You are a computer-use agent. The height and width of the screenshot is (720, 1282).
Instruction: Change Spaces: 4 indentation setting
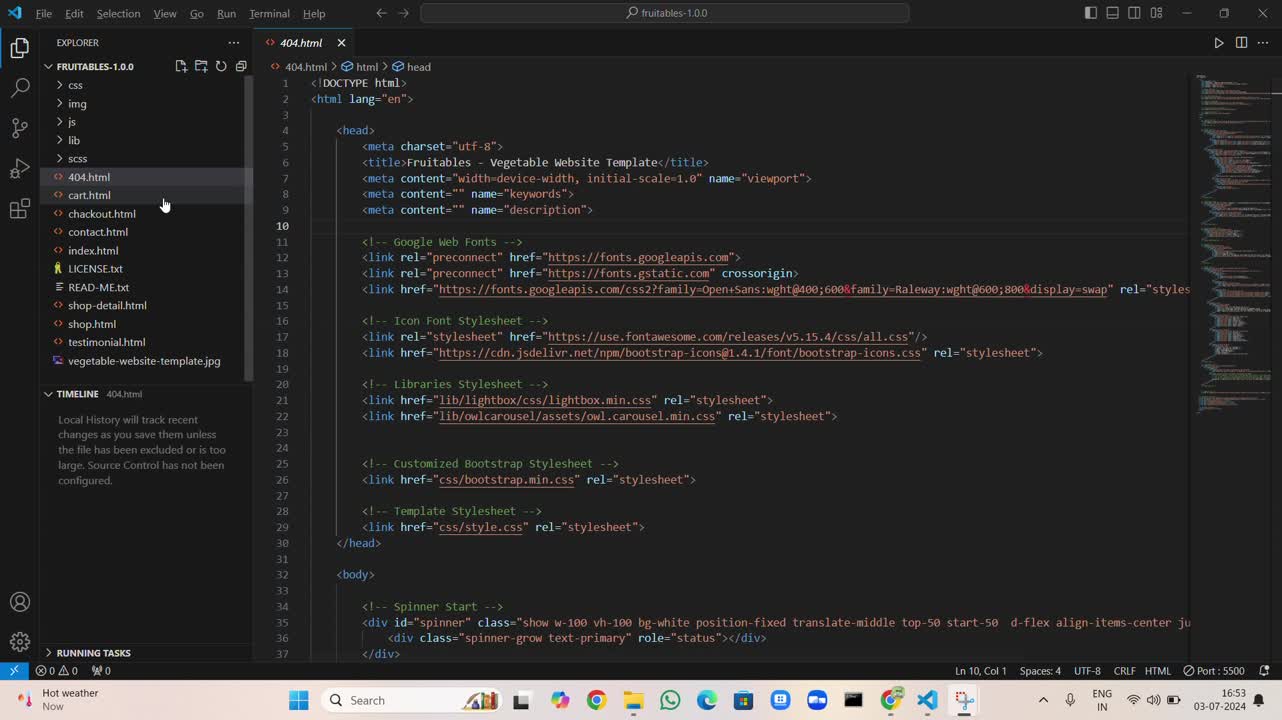point(1040,671)
